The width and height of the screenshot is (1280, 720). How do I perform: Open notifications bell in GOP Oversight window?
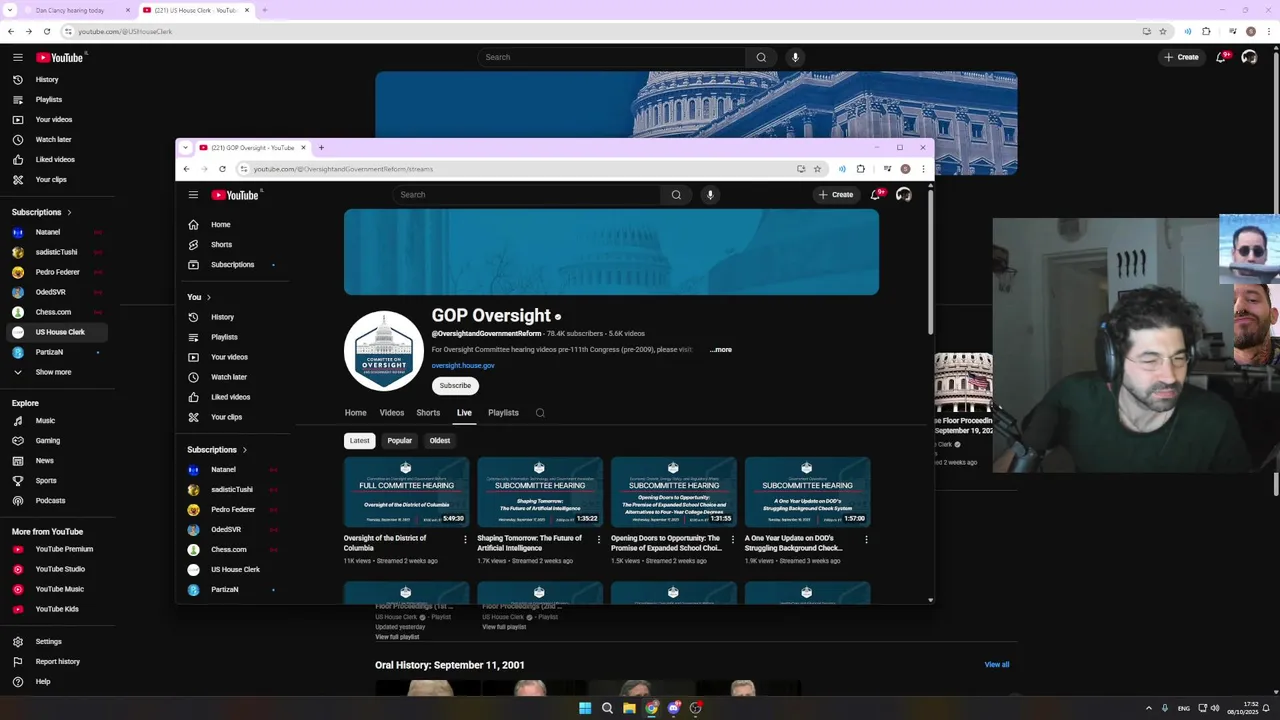875,195
